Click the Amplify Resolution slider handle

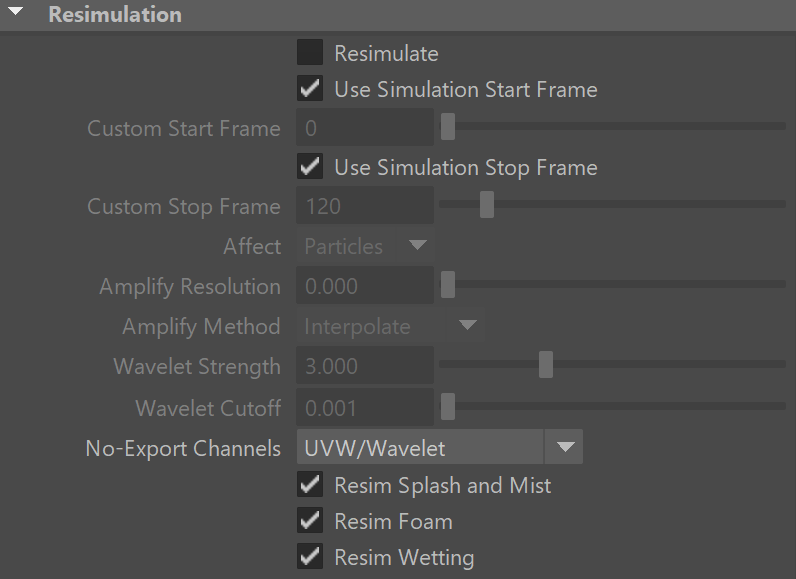click(x=448, y=285)
